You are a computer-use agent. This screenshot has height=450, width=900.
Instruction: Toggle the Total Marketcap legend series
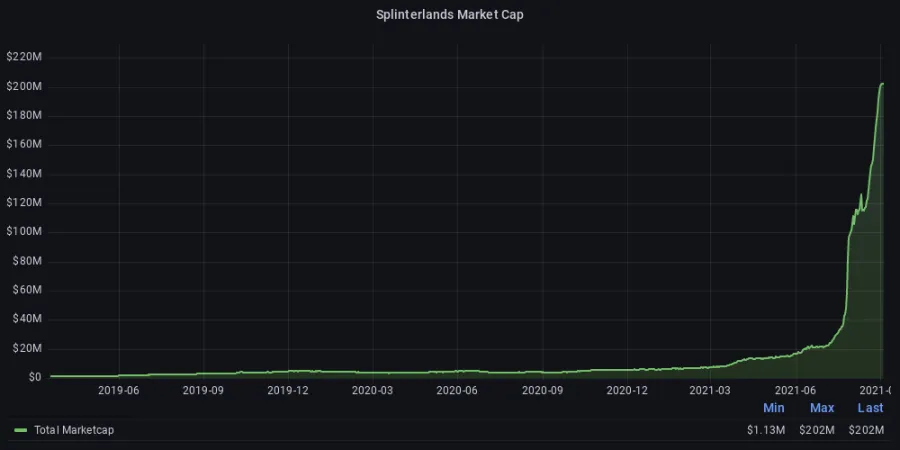(74, 430)
